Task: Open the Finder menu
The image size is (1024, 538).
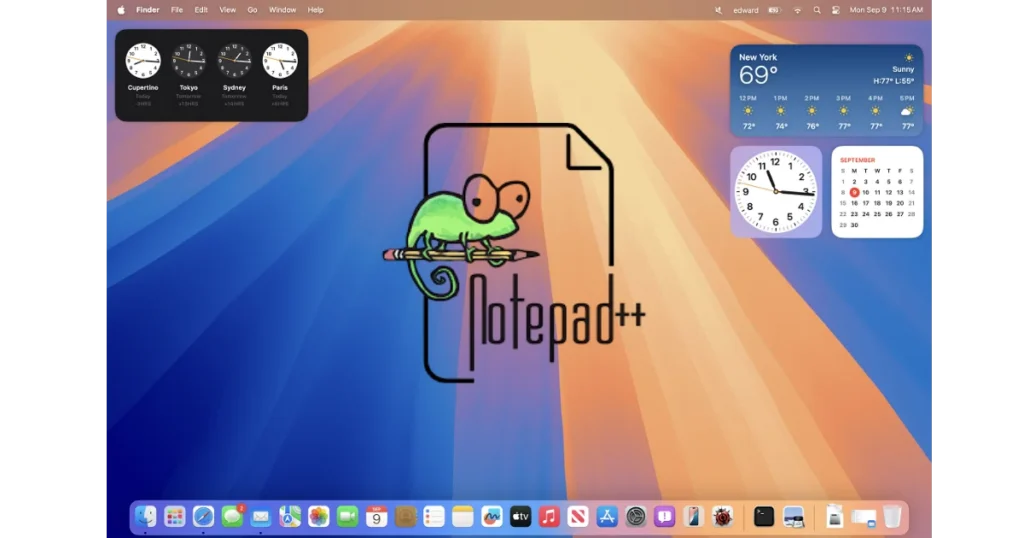Action: point(148,10)
